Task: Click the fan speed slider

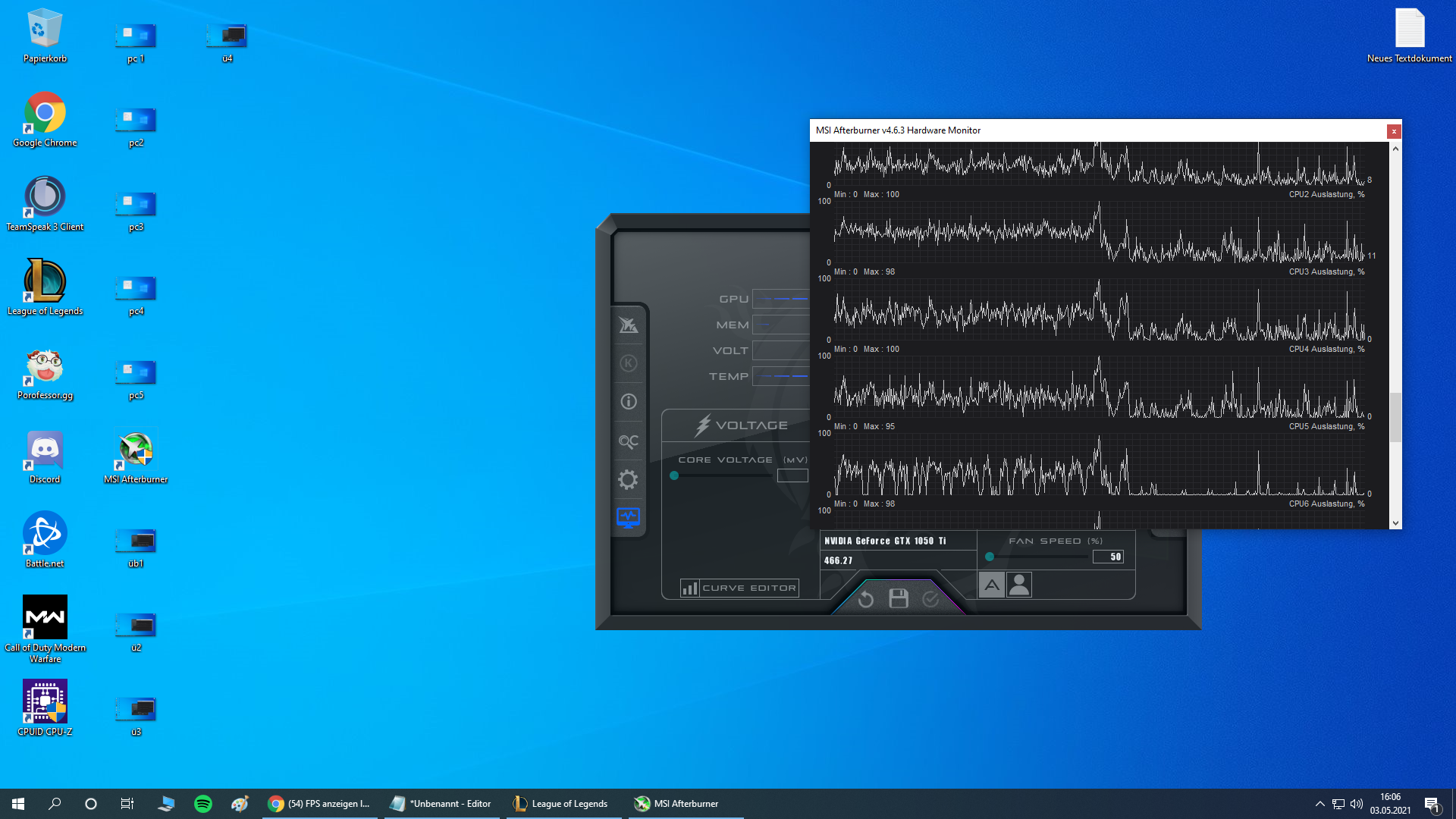Action: 1039,557
